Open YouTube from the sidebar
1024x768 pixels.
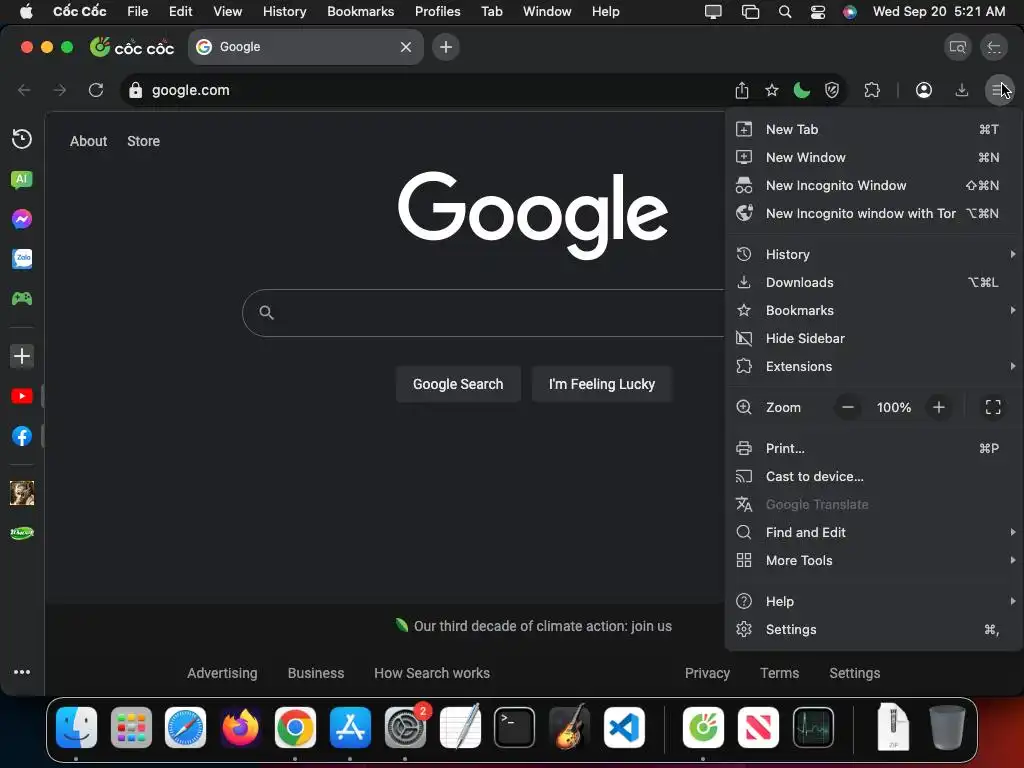click(22, 396)
